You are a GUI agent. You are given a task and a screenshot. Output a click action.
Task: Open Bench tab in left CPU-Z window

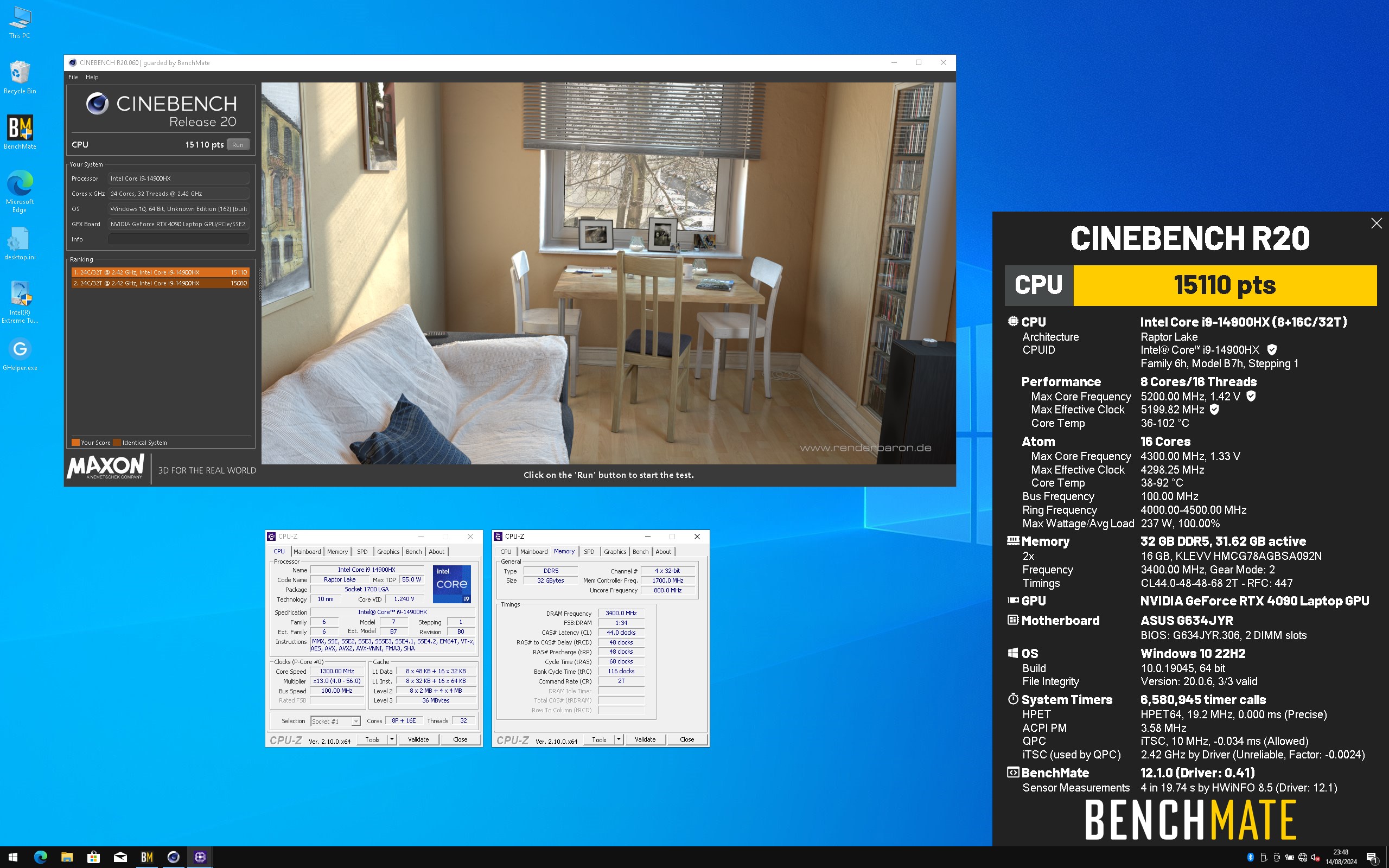click(x=414, y=552)
